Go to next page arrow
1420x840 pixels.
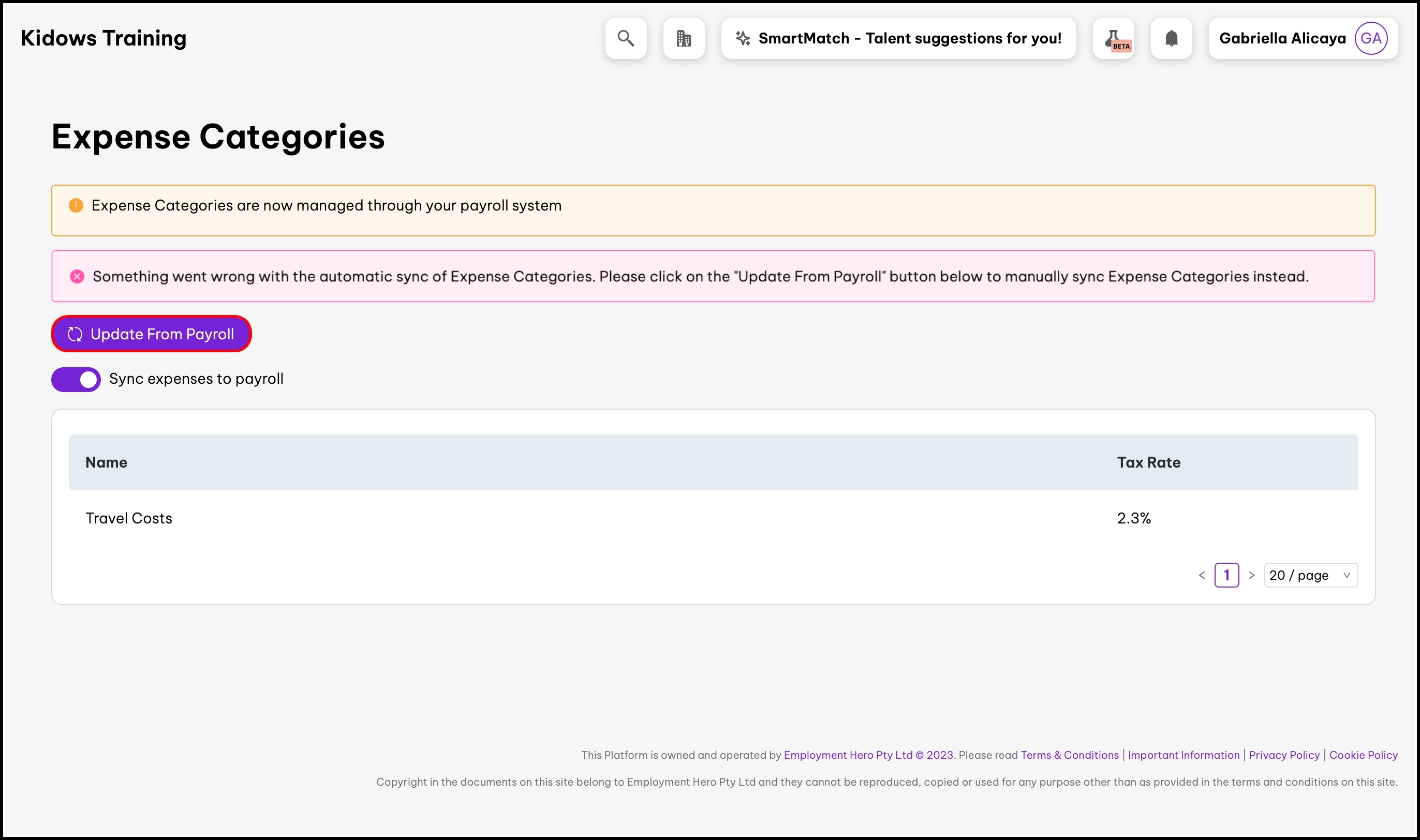click(x=1251, y=575)
